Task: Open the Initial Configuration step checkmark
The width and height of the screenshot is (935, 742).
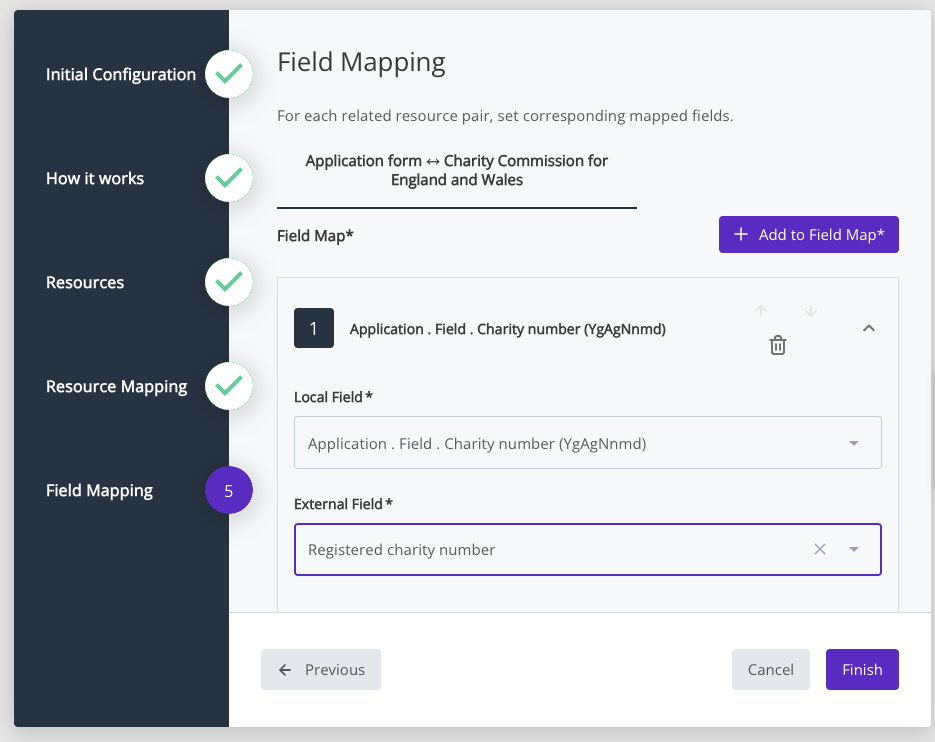Action: 229,74
